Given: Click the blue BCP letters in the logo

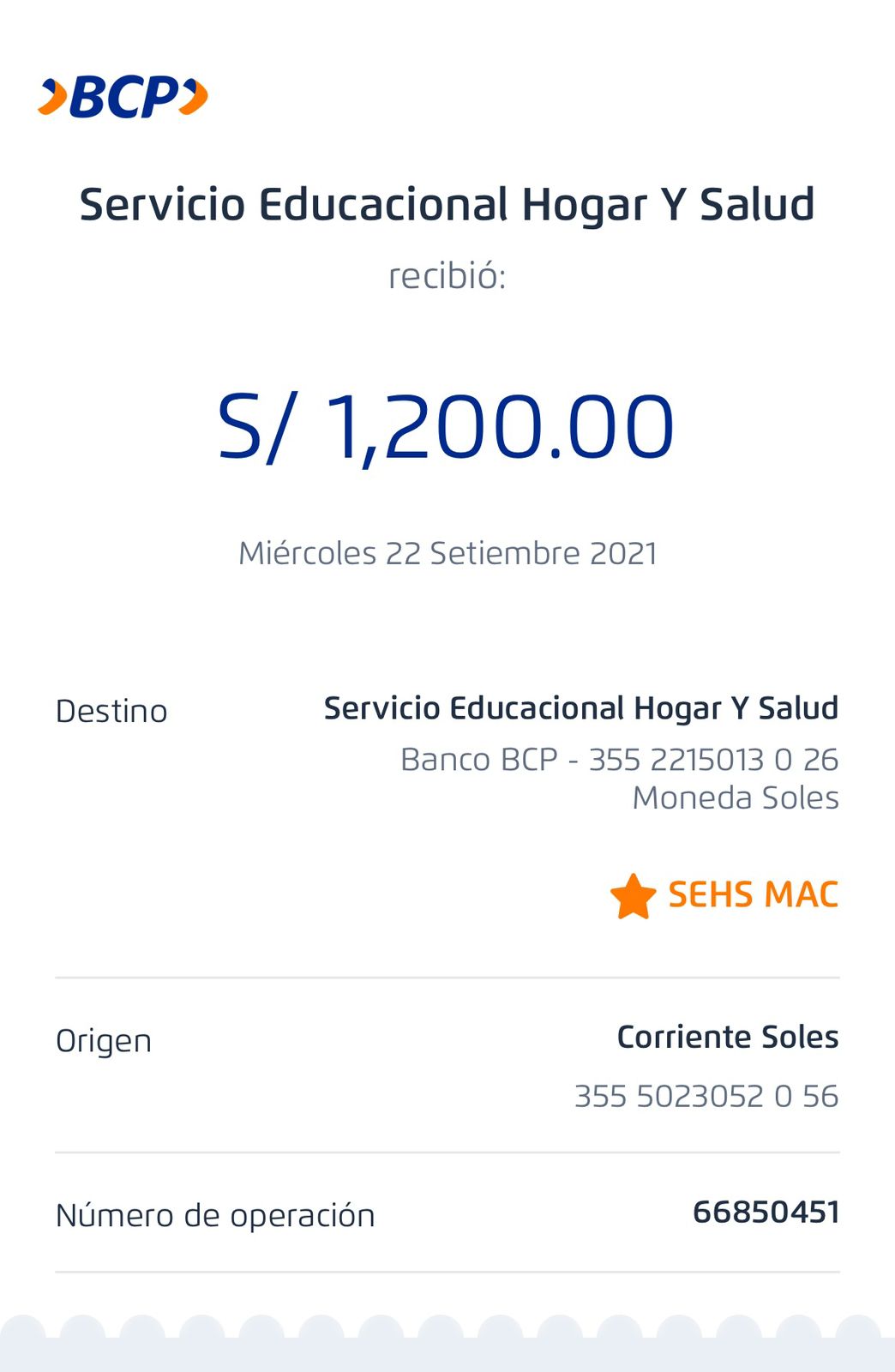Looking at the screenshot, I should [x=124, y=97].
